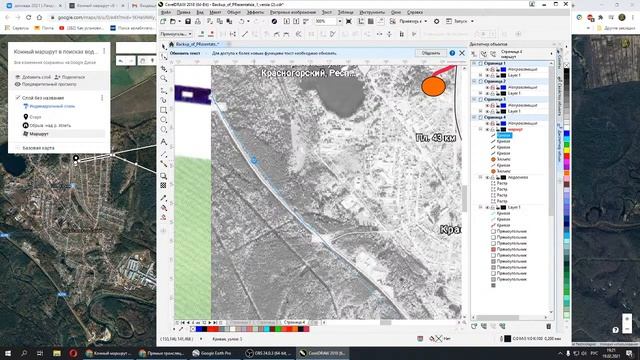Collapse Страница 4 in Object Manager

click(474, 117)
